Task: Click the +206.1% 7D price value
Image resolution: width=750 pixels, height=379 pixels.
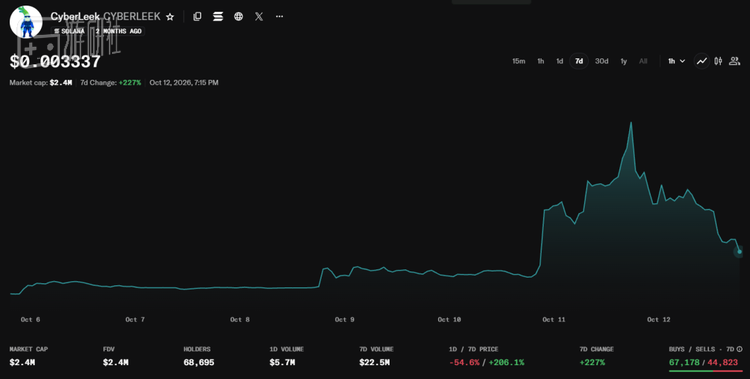Action: [506, 363]
